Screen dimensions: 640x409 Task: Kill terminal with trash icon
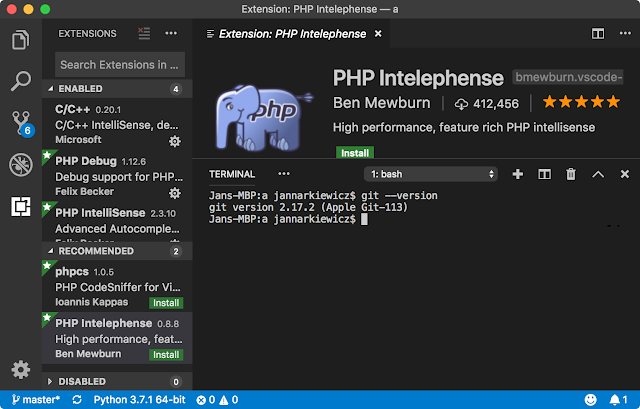click(x=571, y=174)
